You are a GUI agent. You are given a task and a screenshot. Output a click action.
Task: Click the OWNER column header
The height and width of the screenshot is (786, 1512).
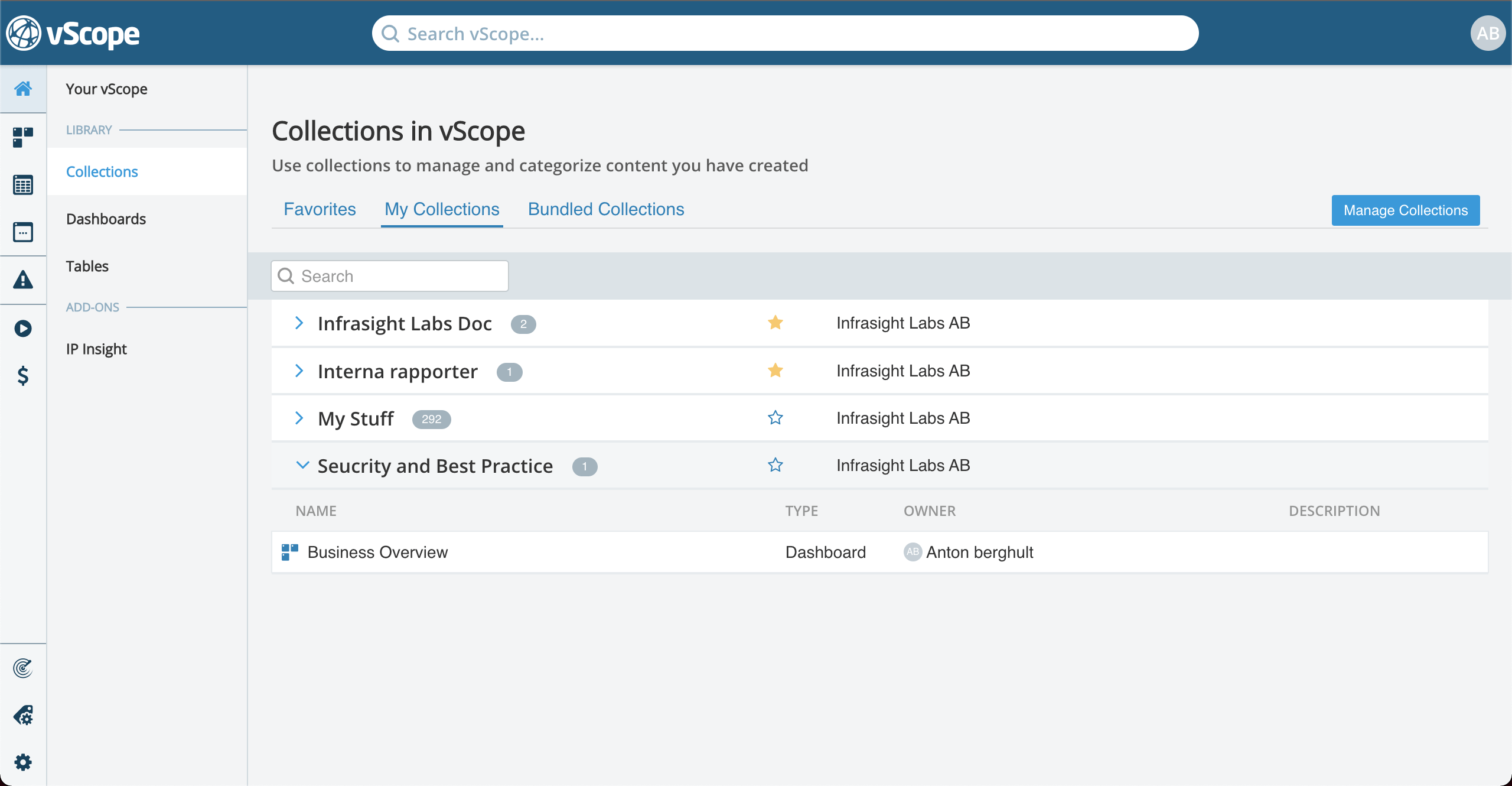click(930, 511)
